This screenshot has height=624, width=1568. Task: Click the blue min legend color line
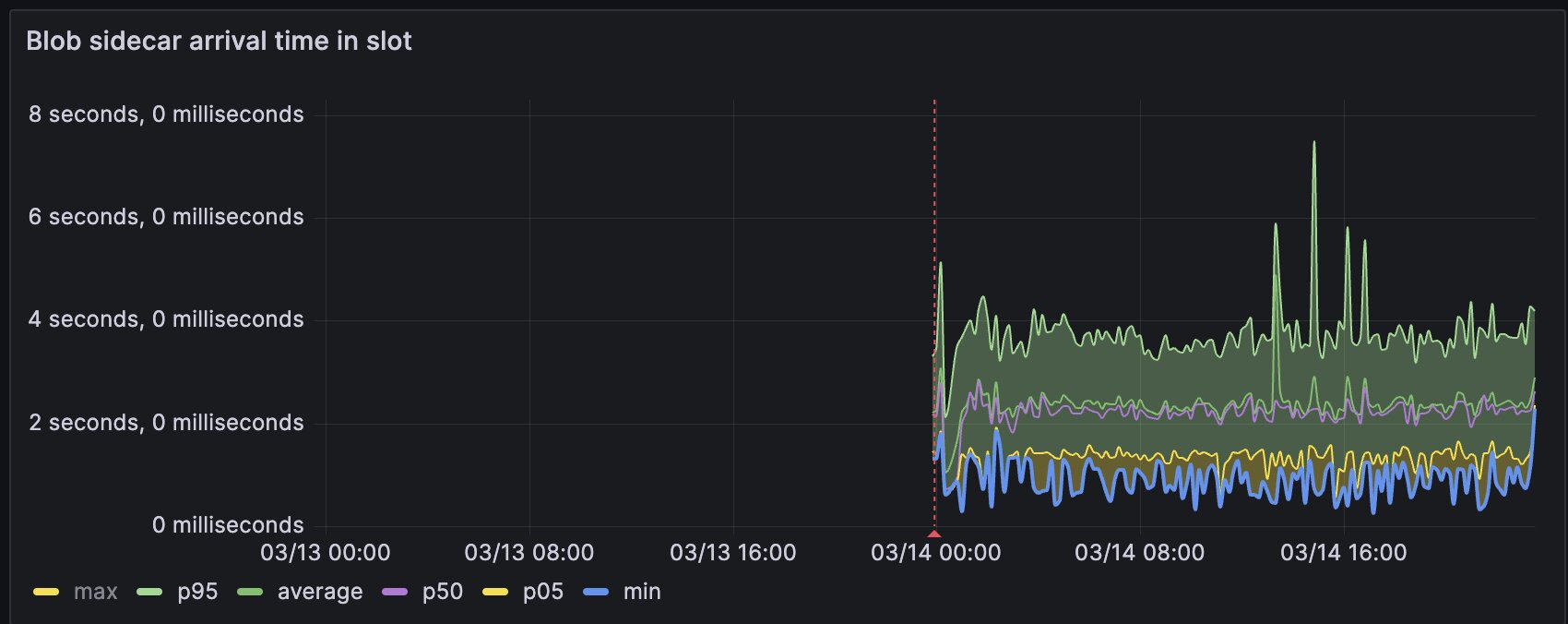(x=596, y=592)
